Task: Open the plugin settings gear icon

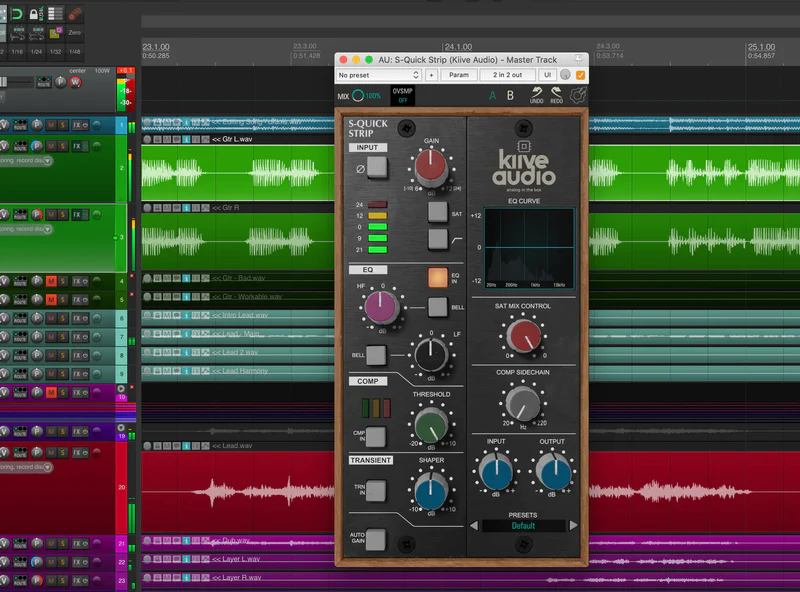Action: coord(578,95)
